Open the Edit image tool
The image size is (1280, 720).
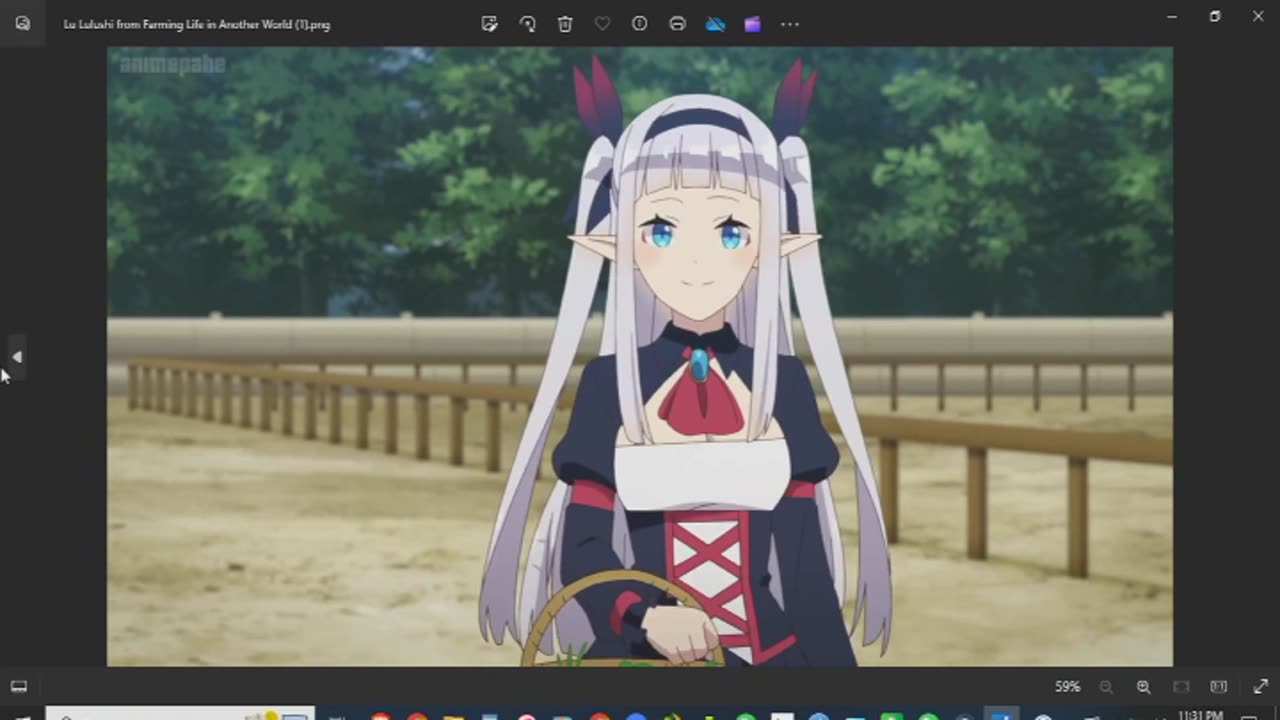coord(489,24)
